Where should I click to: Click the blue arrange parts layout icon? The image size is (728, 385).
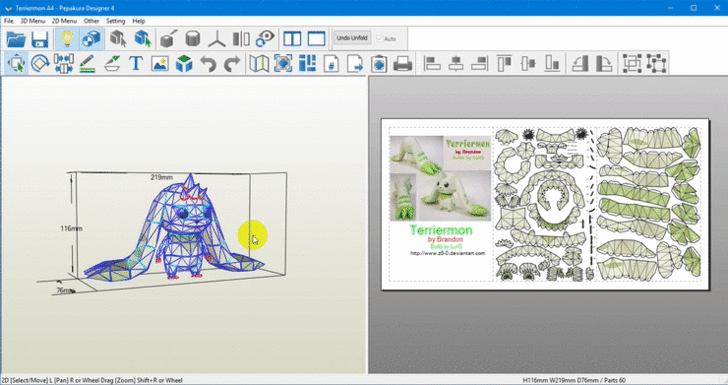click(x=307, y=64)
